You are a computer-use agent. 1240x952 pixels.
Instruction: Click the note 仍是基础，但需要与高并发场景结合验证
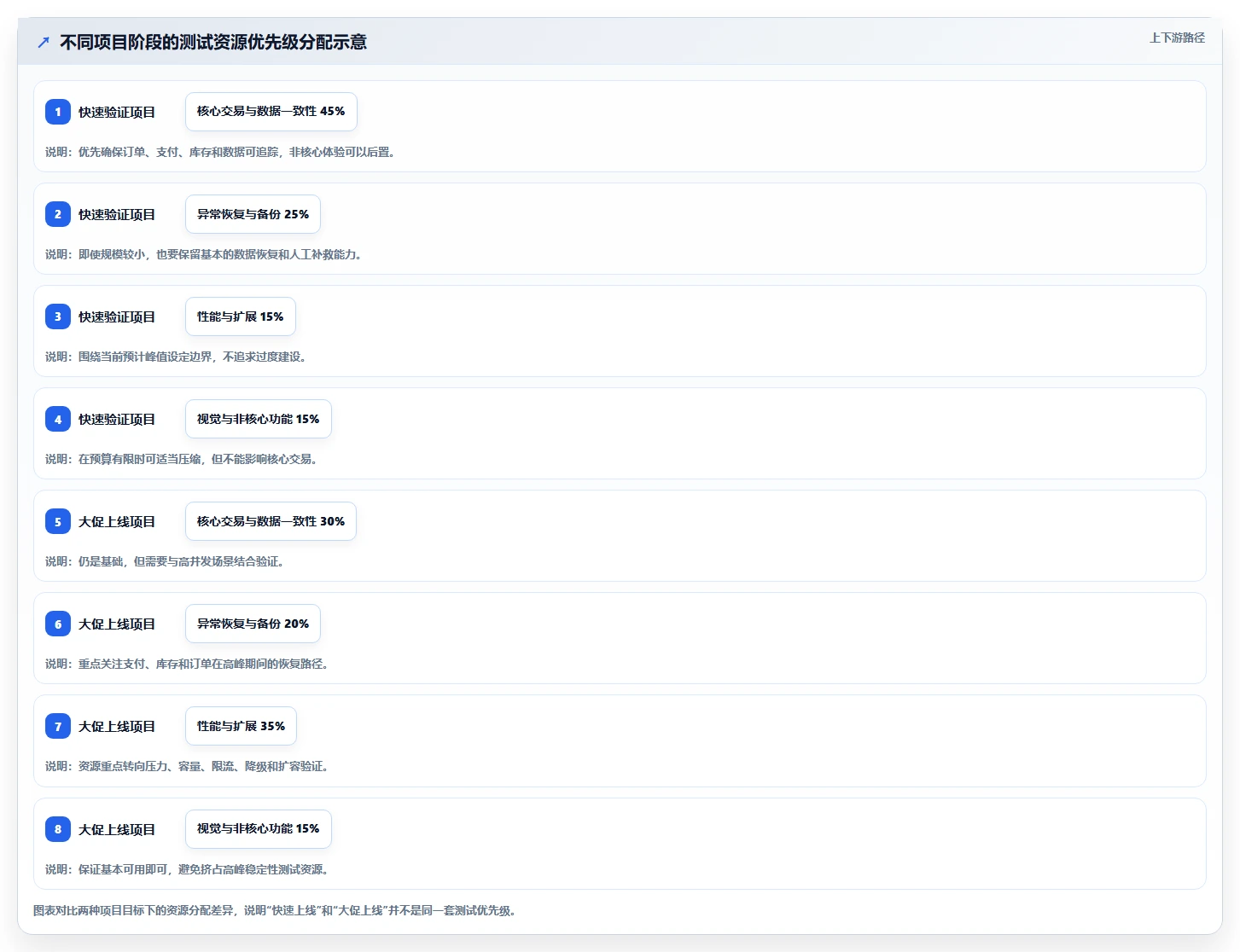point(181,561)
